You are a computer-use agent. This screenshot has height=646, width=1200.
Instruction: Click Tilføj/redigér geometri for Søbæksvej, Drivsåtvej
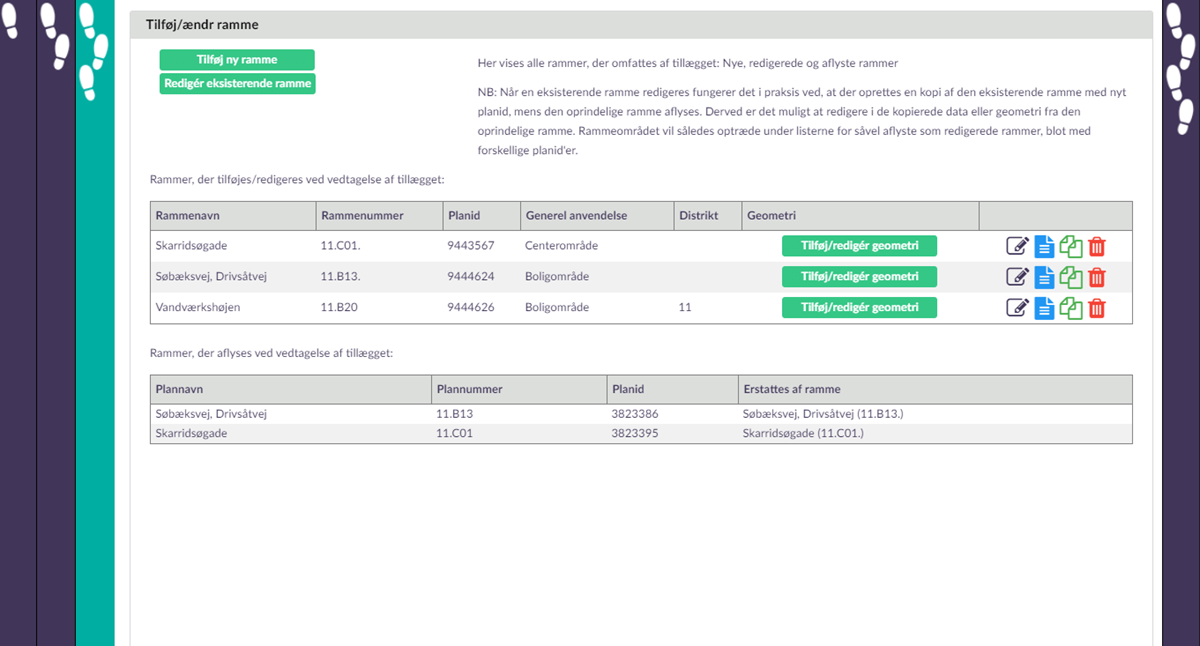coord(859,276)
